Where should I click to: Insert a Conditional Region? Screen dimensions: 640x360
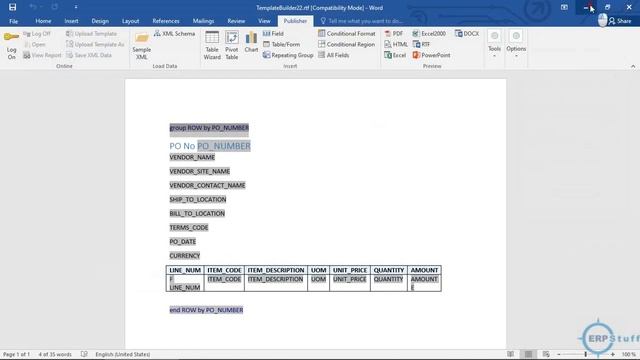pyautogui.click(x=347, y=44)
